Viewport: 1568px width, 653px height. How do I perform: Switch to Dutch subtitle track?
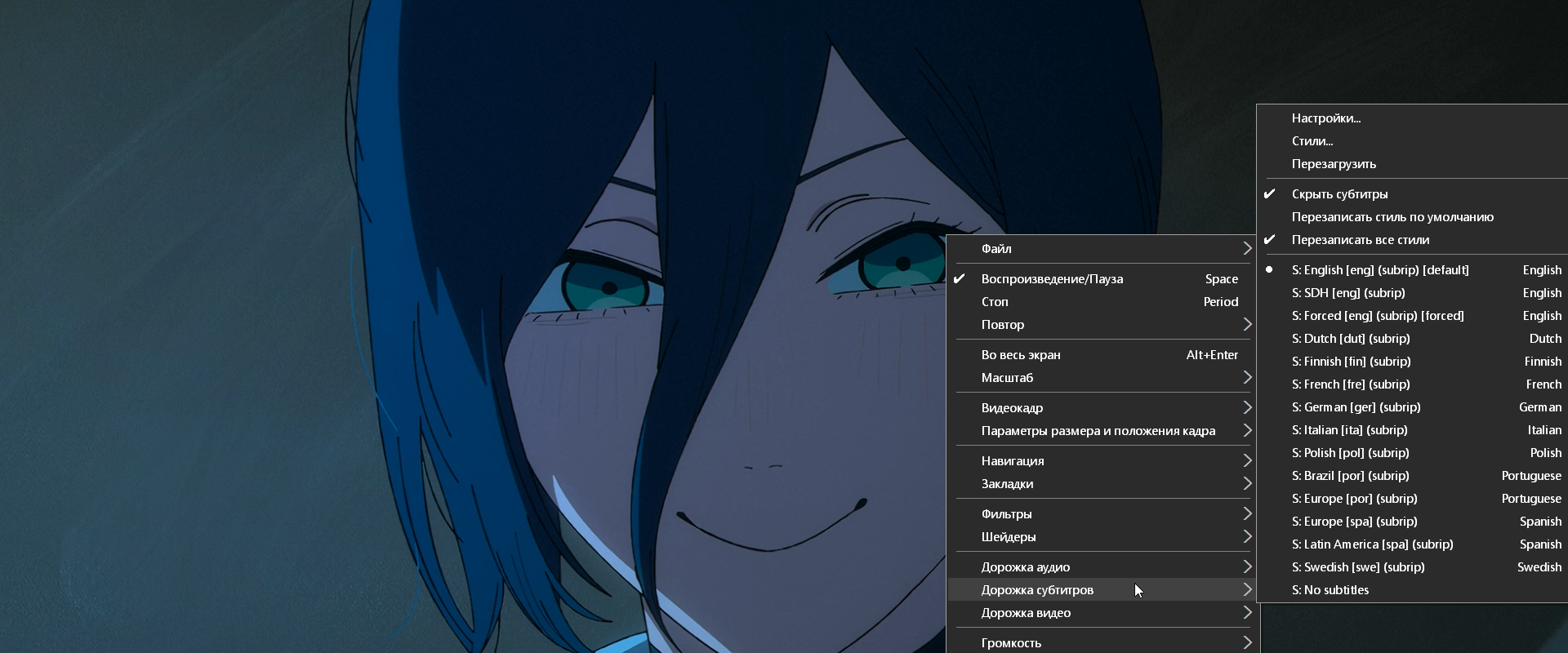(1413, 339)
